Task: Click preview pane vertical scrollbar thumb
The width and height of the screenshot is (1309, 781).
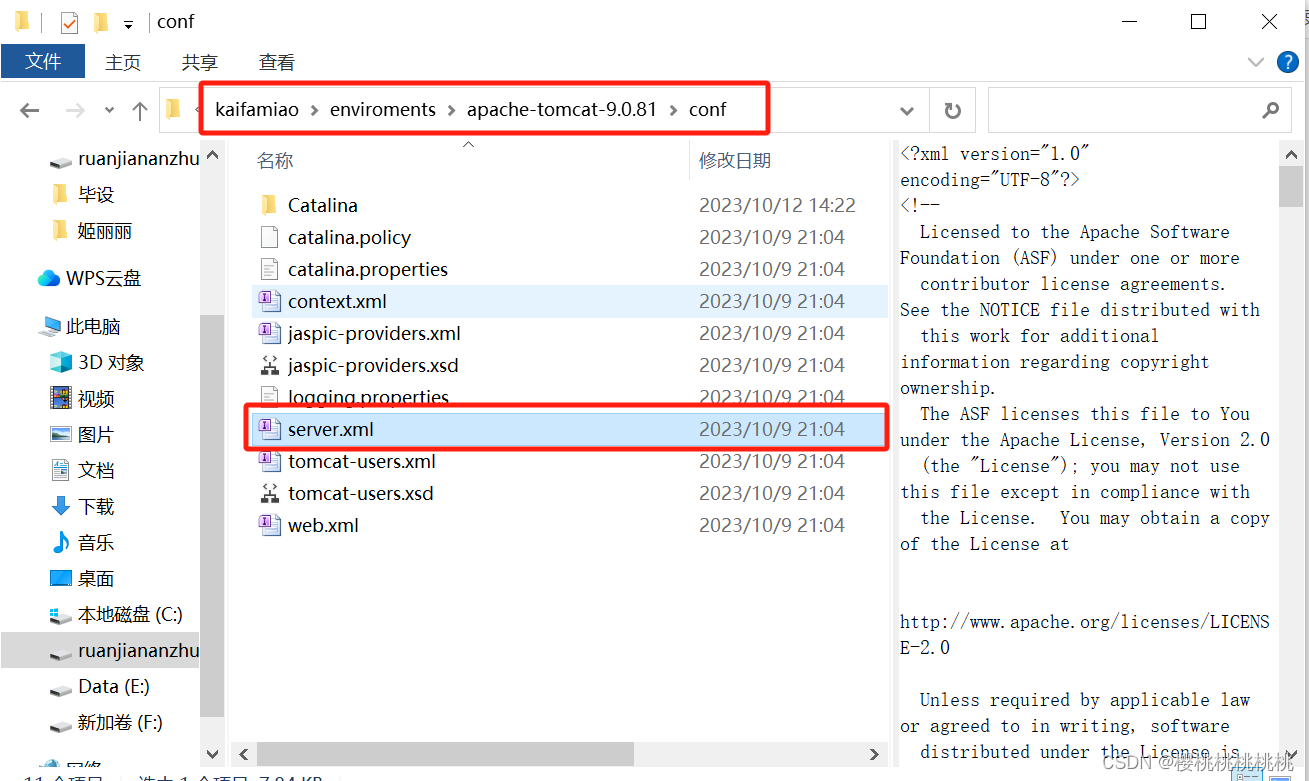Action: click(1291, 187)
